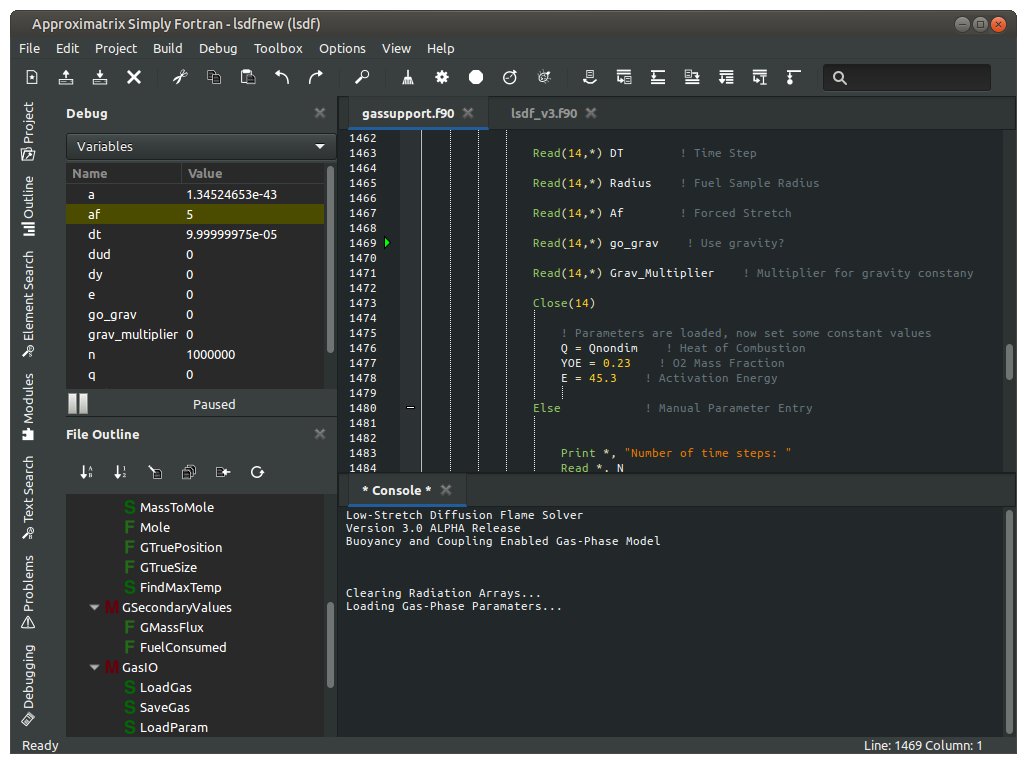Open the Modules sidebar tab
Viewport: 1027px width, 764px height.
[28, 407]
